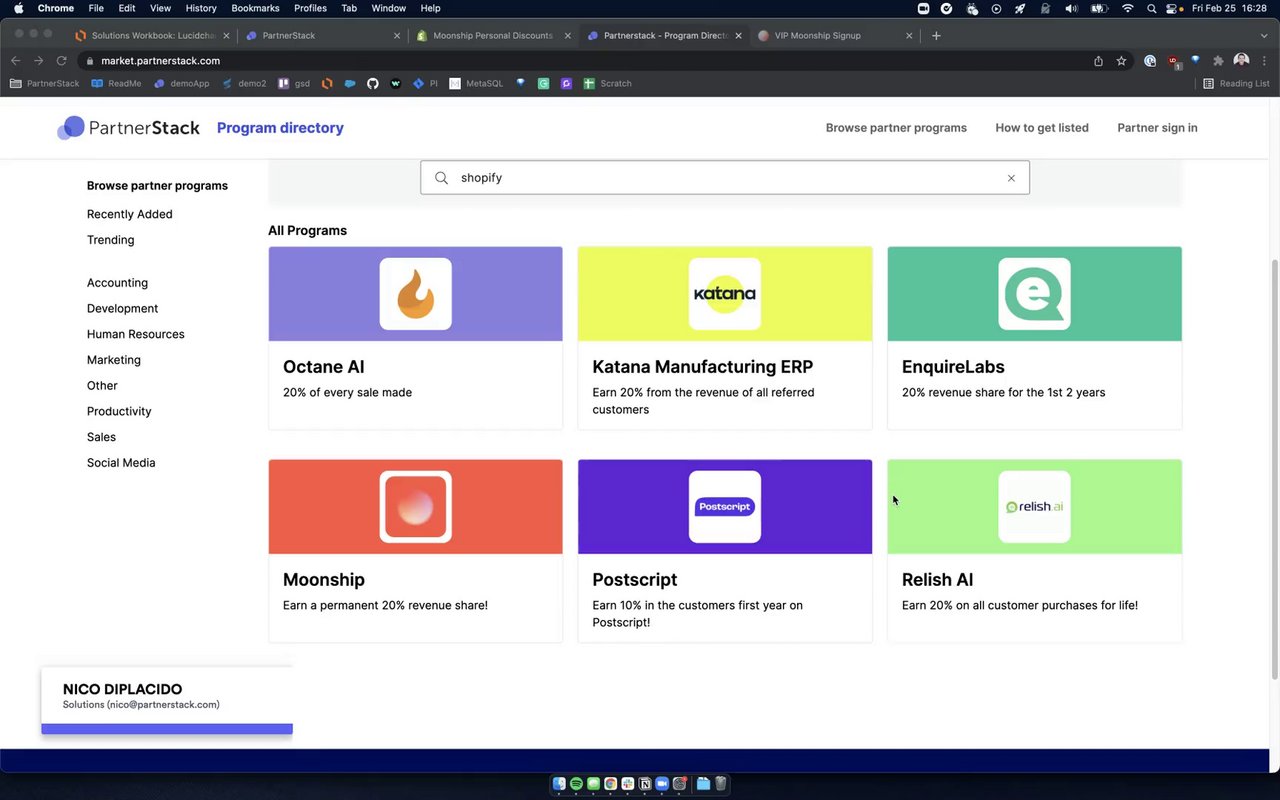Filter by the Productivity category
The height and width of the screenshot is (800, 1280).
pos(119,411)
